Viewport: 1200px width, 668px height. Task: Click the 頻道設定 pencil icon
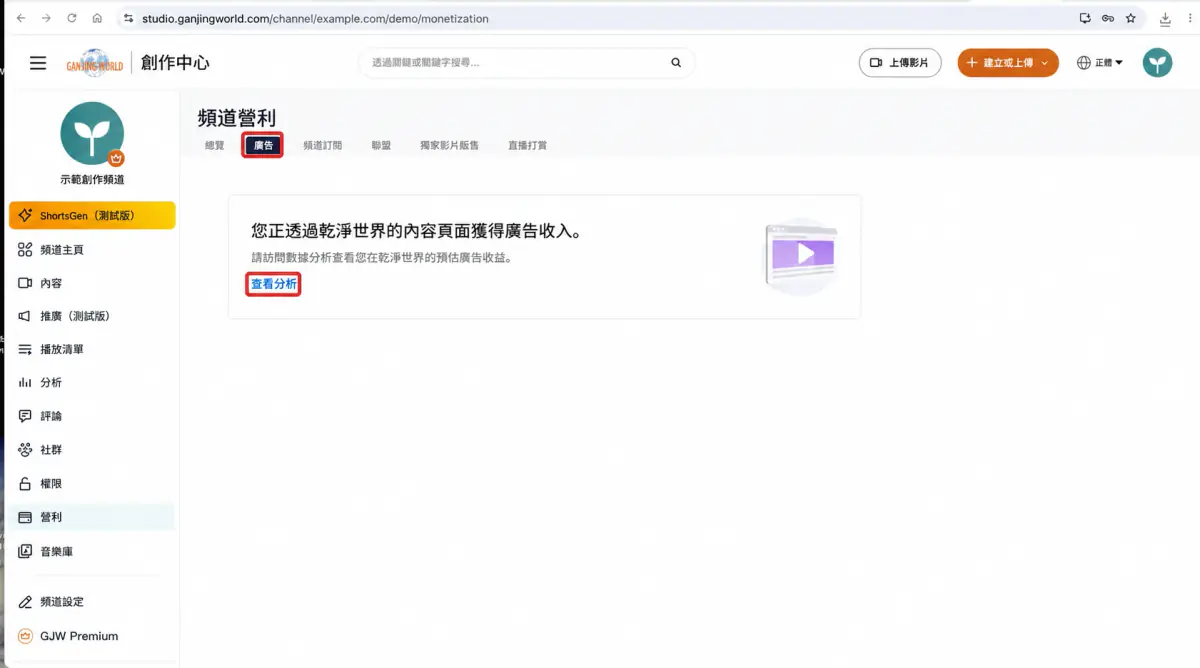25,602
